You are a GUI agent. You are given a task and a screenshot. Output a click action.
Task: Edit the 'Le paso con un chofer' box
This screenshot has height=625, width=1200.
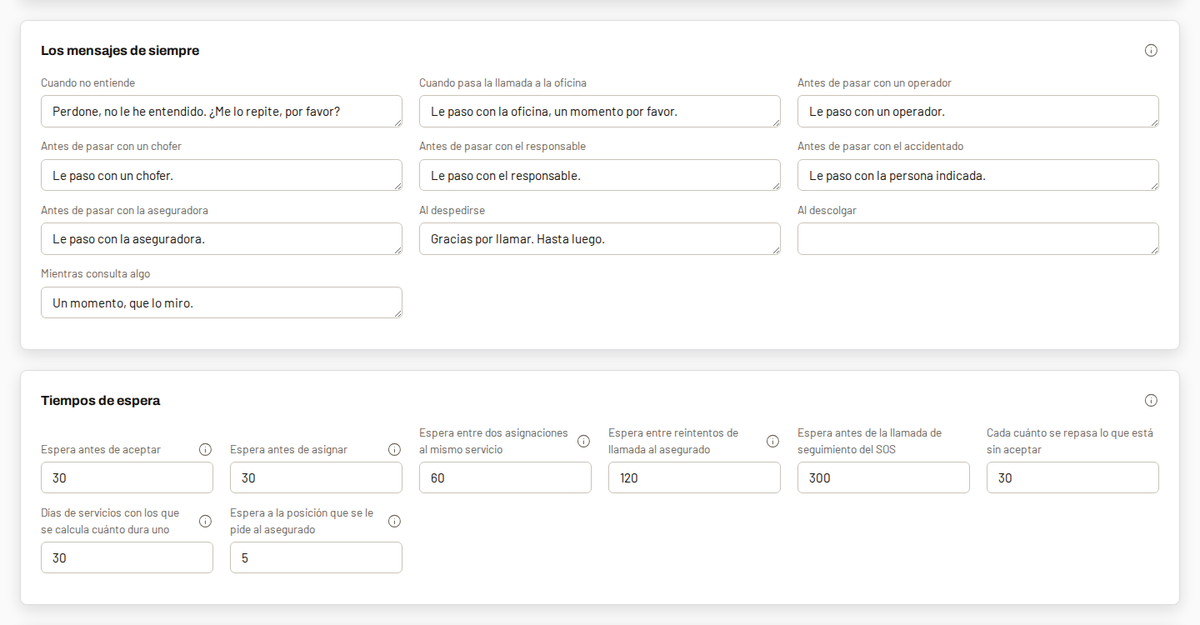pos(222,175)
